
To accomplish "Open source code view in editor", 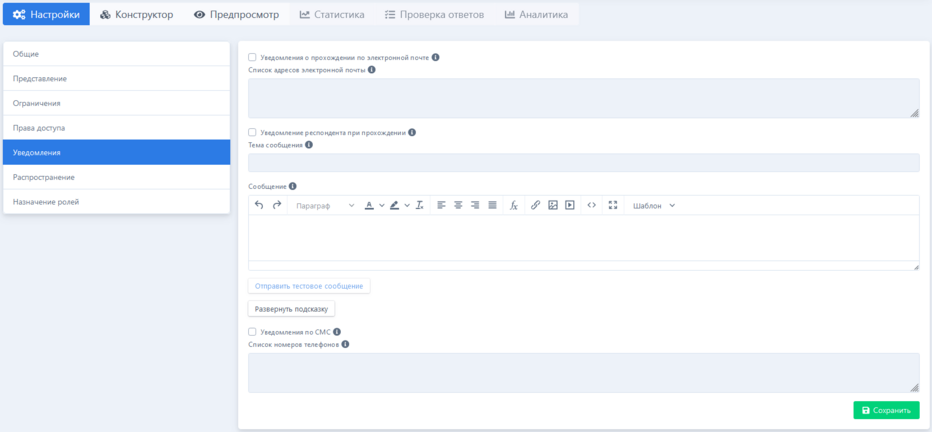I will coord(592,205).
